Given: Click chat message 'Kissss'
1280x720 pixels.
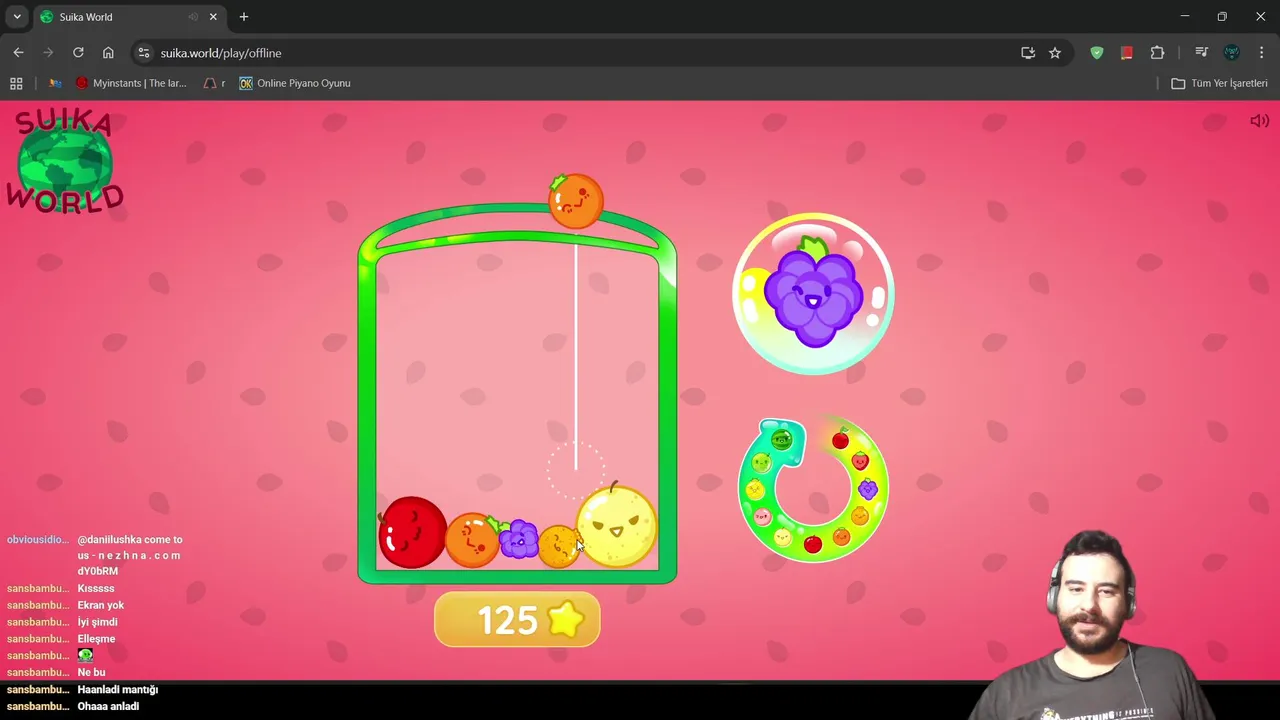Looking at the screenshot, I should click(96, 588).
